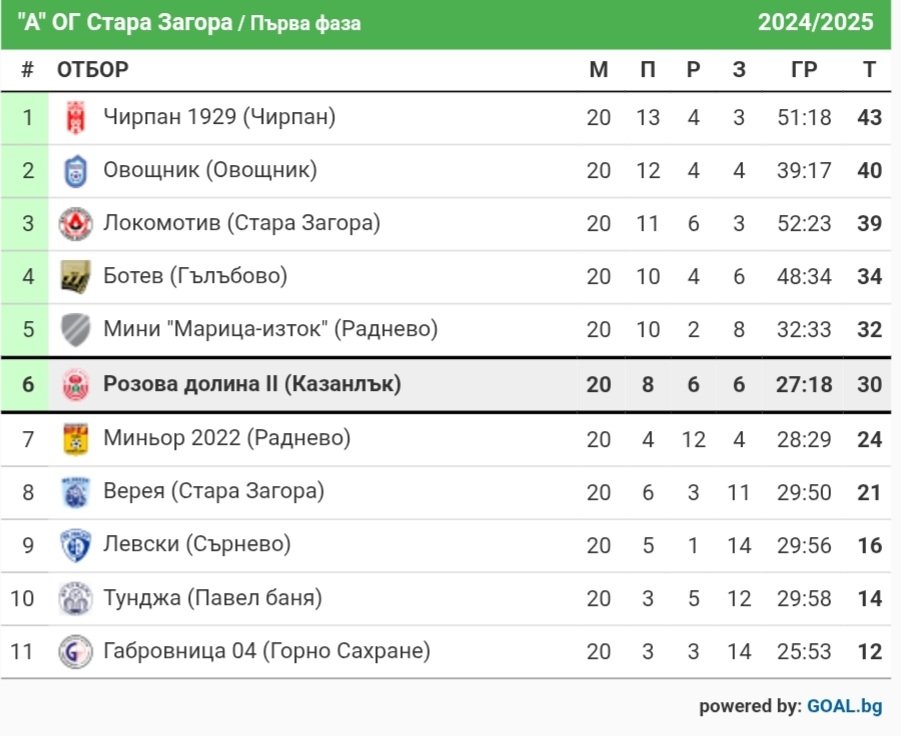Open team Розова долина II (Казанлък)
This screenshot has width=901, height=736.
[x=252, y=384]
